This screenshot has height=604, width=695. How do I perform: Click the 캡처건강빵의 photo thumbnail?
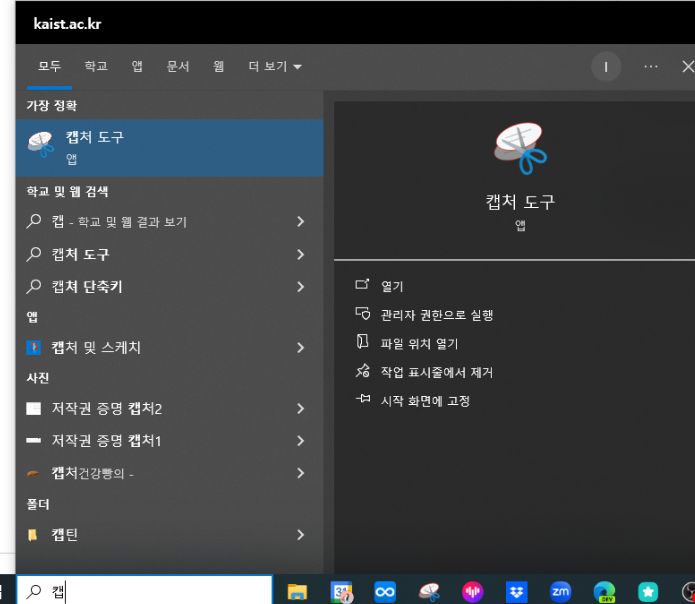pos(33,473)
